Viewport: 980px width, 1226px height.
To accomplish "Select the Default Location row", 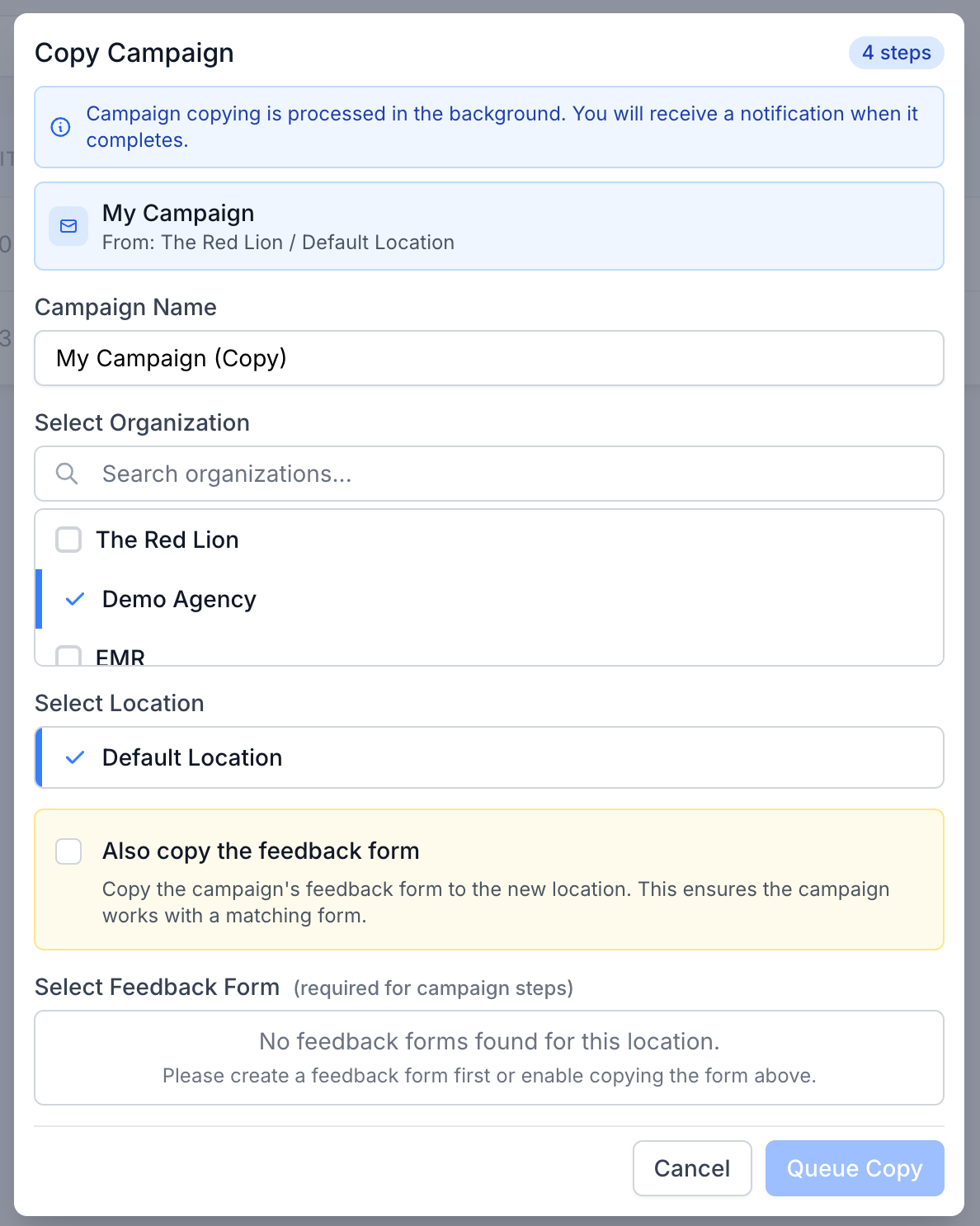I will pyautogui.click(x=488, y=757).
